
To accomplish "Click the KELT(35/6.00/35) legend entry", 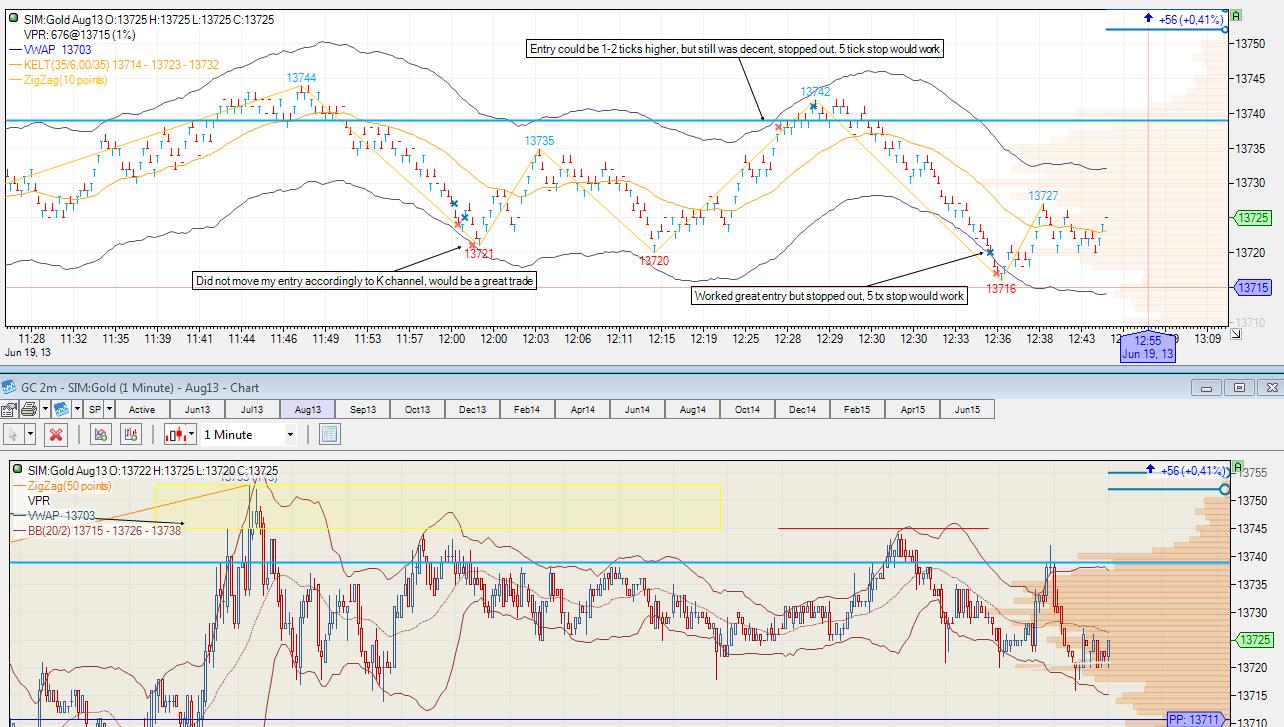I will 114,65.
